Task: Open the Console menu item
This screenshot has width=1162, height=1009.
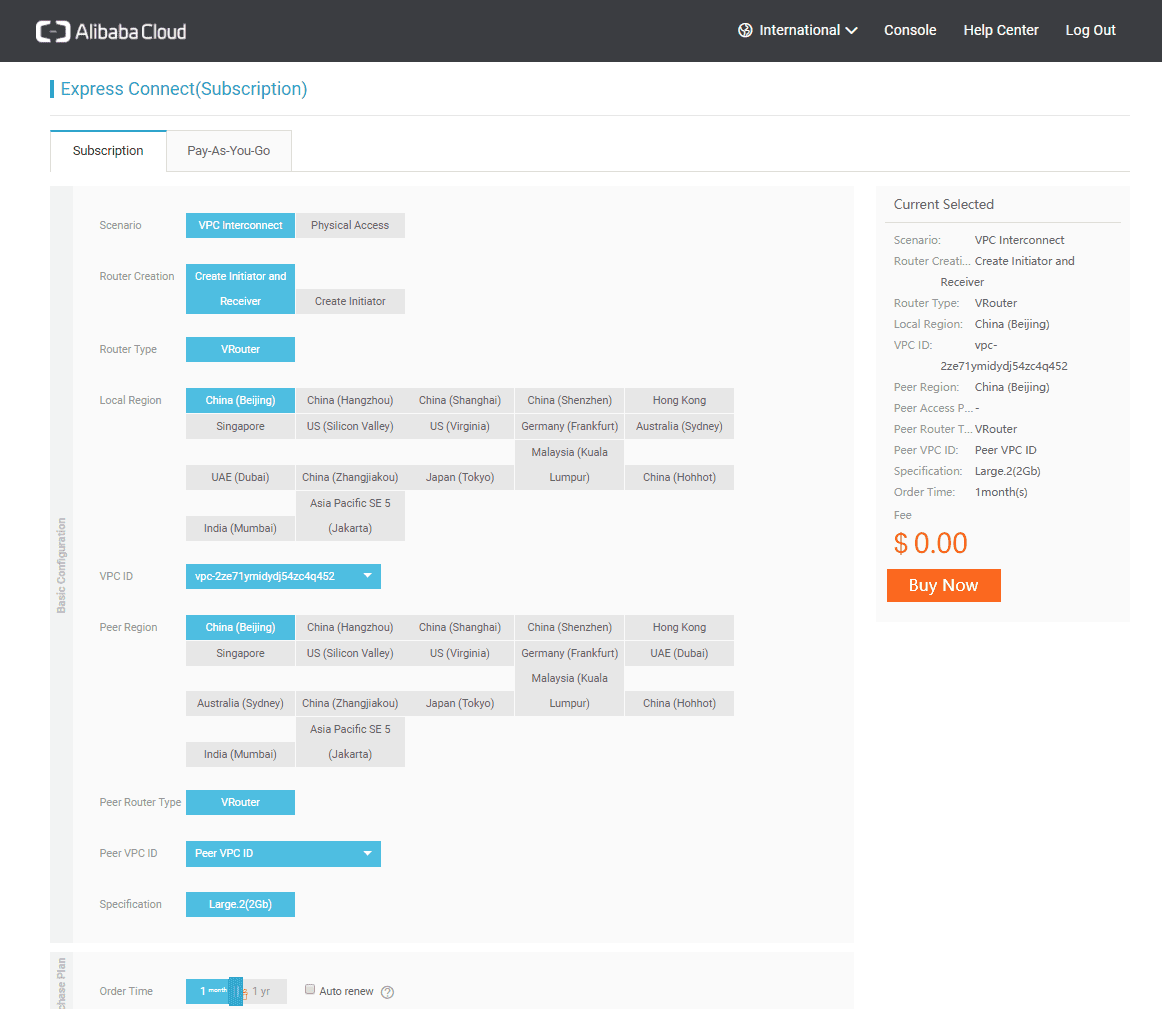Action: 910,30
